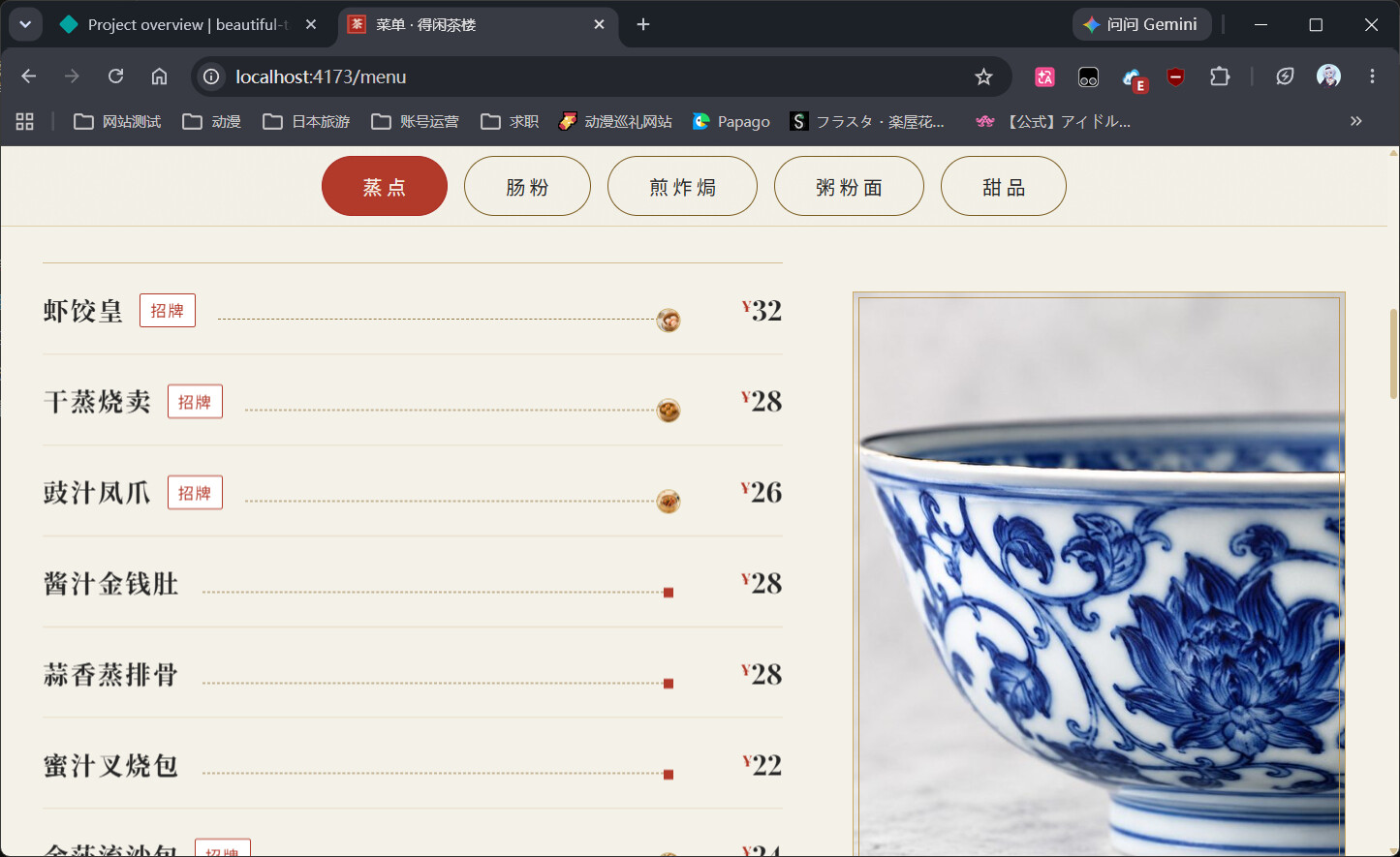Open the Tampermonkey extension icon
1400x857 pixels.
click(x=1088, y=77)
